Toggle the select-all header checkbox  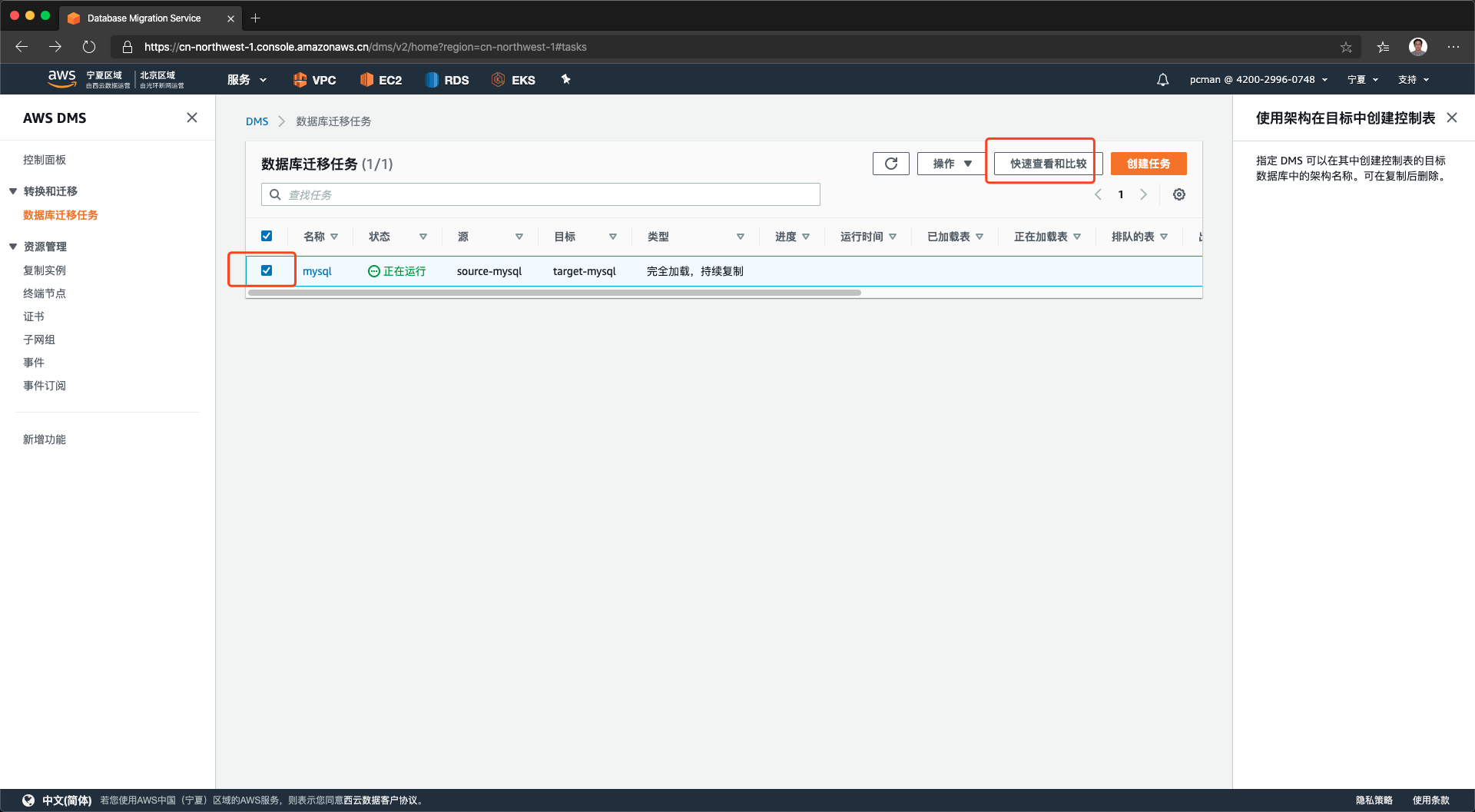267,236
